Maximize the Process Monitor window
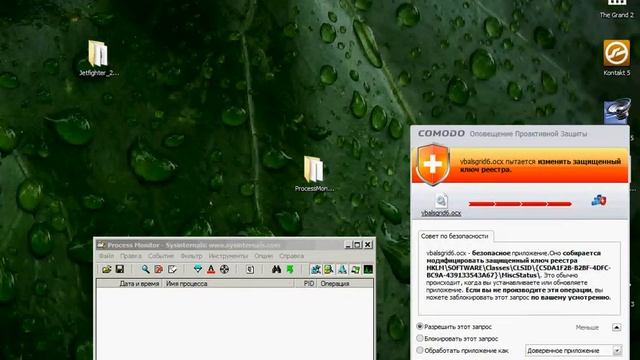The height and width of the screenshot is (360, 640). tap(357, 245)
